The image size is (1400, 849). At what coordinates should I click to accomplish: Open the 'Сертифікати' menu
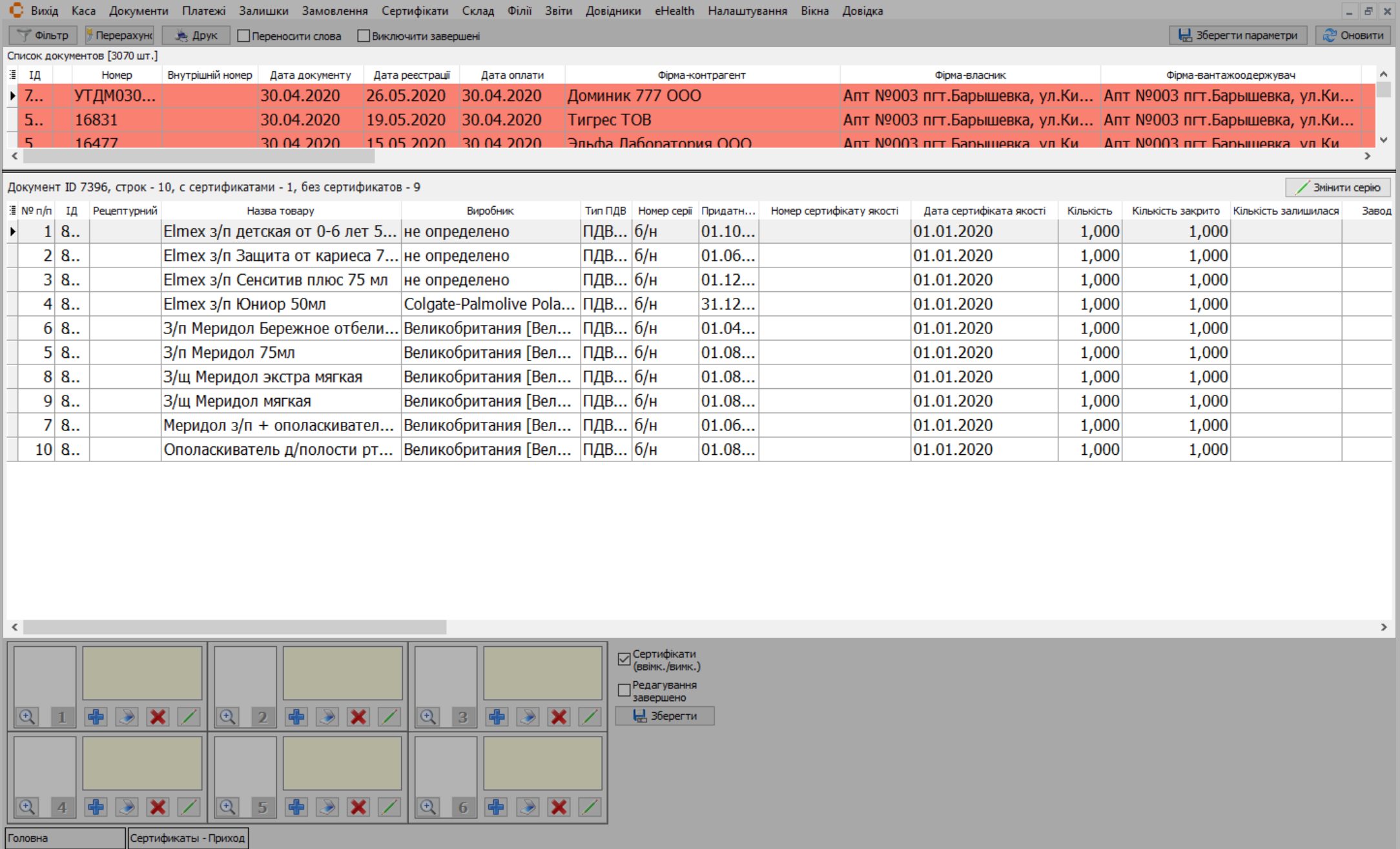415,11
